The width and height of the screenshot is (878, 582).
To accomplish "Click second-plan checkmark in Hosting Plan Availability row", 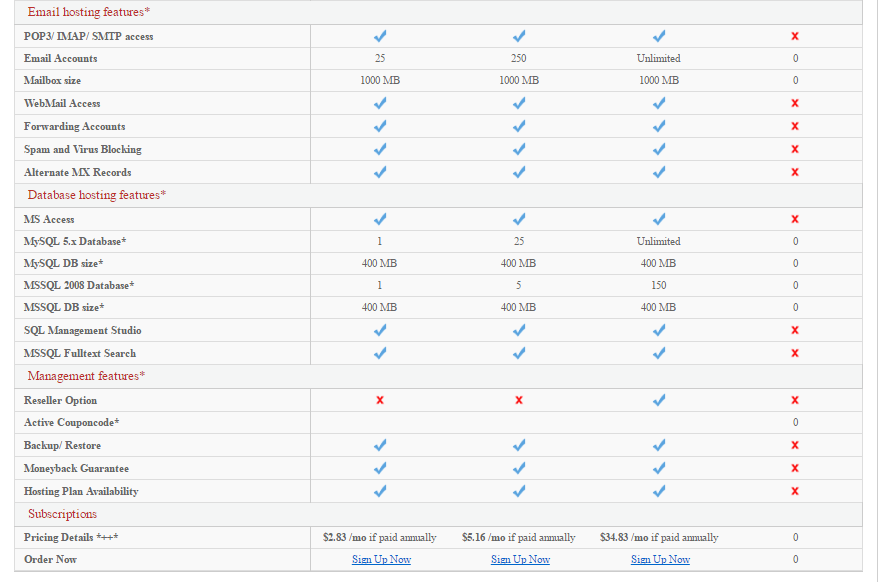I will click(x=519, y=491).
